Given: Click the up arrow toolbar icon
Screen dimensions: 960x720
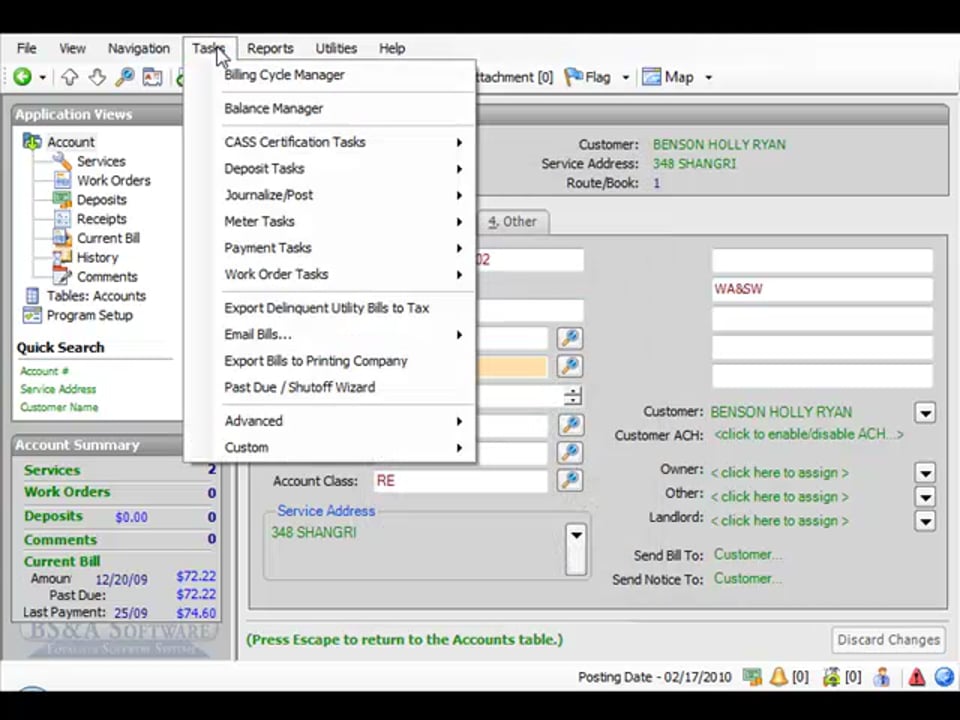Looking at the screenshot, I should tap(70, 77).
